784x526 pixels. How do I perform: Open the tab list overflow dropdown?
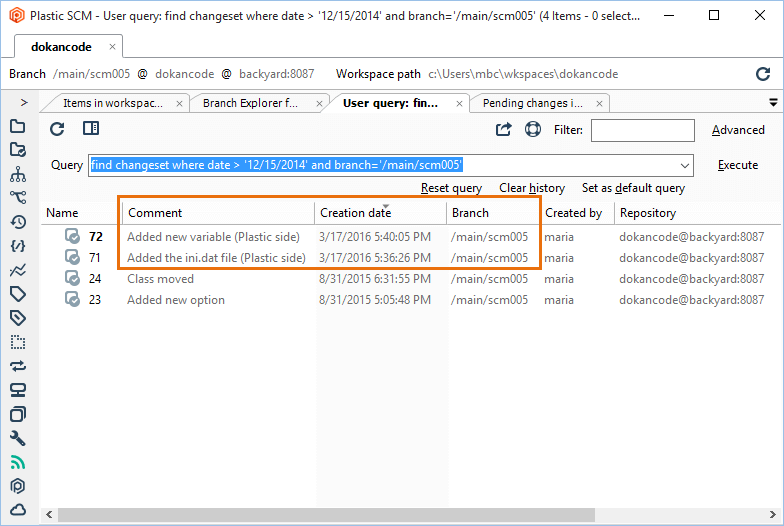coord(772,102)
